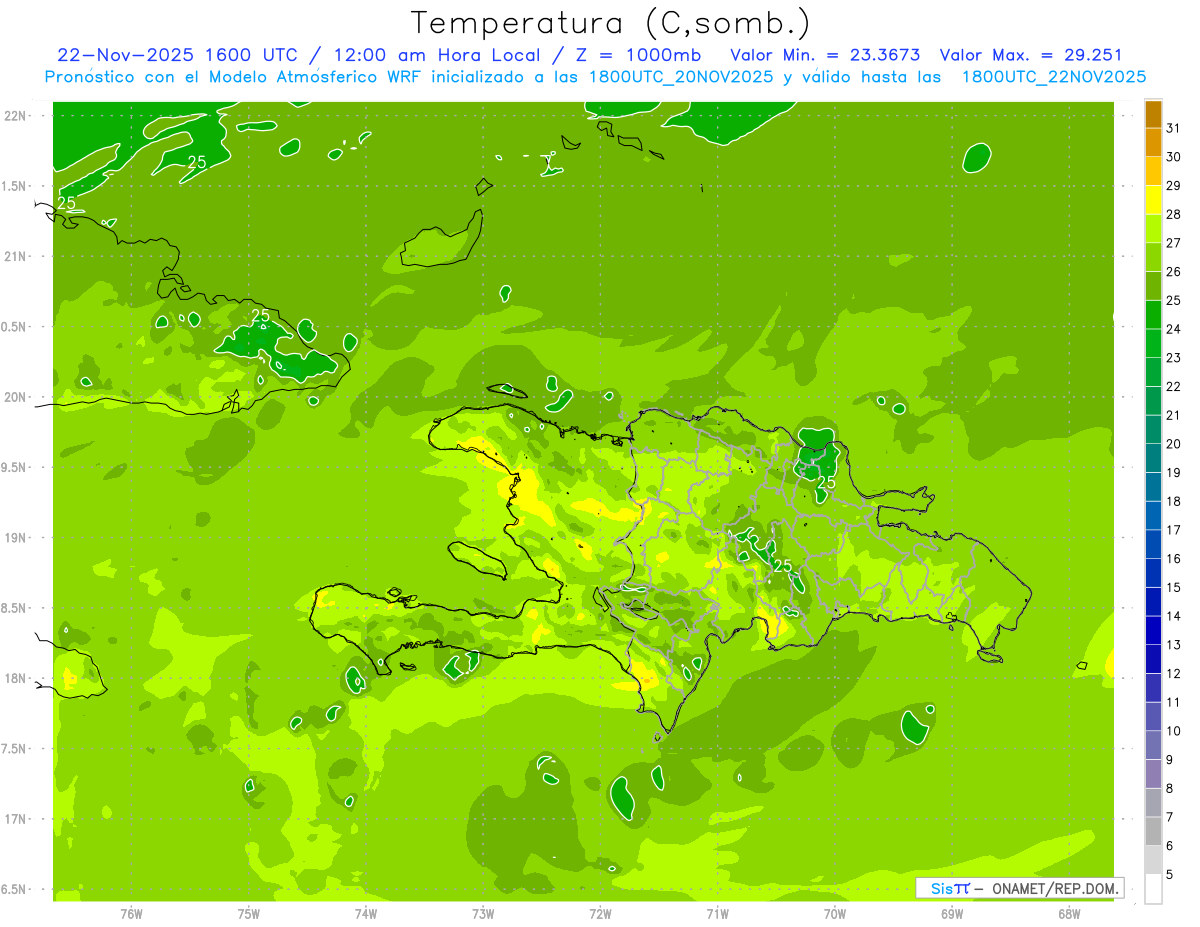
Task: Select the yellow swatch between 28 and 29
Action: click(1153, 200)
